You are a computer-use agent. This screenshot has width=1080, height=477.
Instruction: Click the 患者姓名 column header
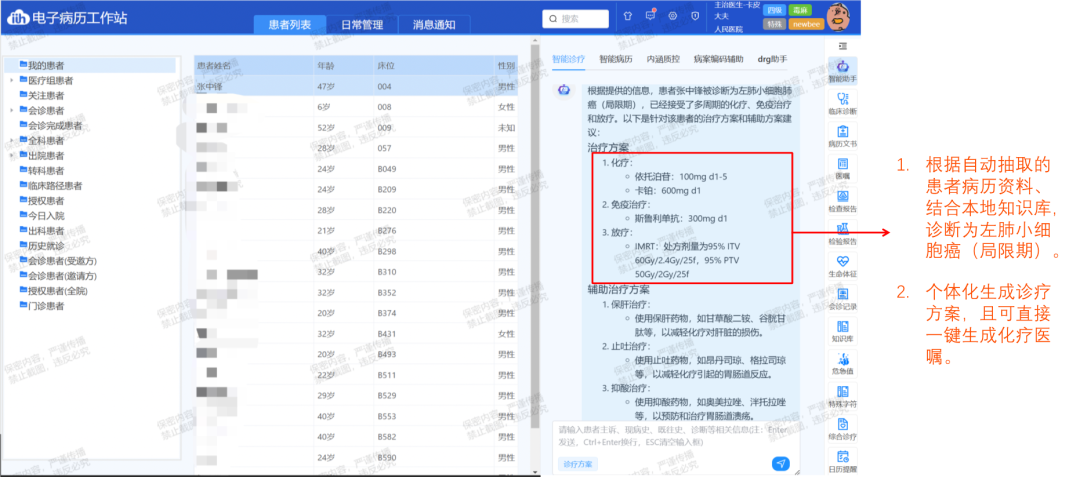tap(253, 66)
